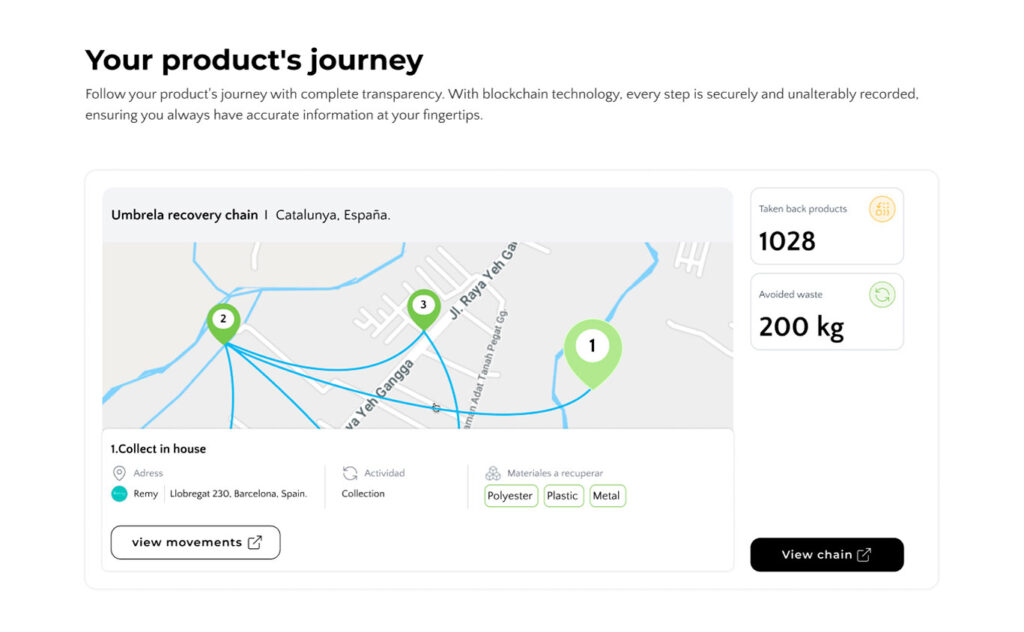
Task: Open the view movements button
Action: (195, 543)
